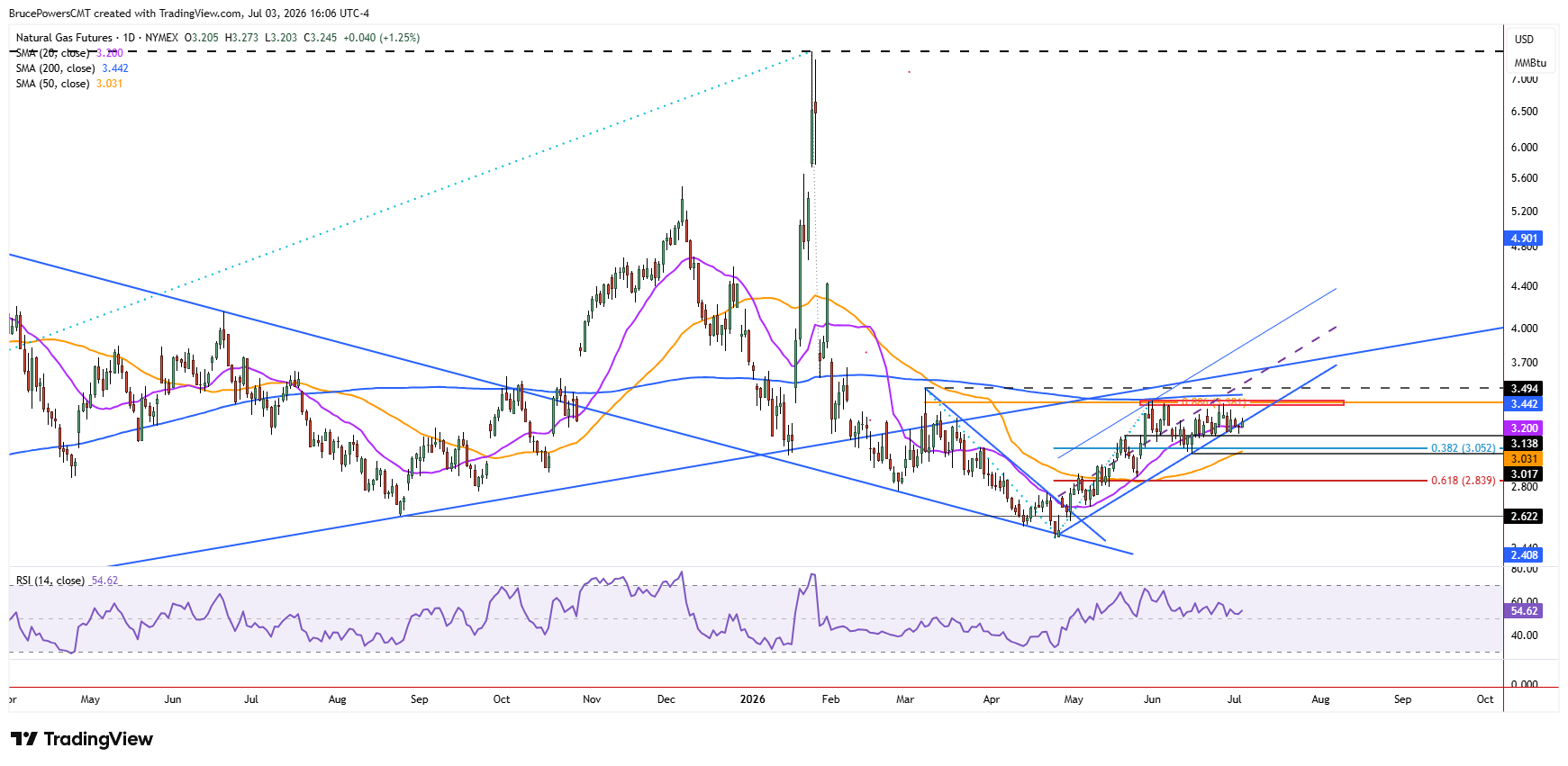Click the 6.500 price scale tick

pyautogui.click(x=1525, y=112)
